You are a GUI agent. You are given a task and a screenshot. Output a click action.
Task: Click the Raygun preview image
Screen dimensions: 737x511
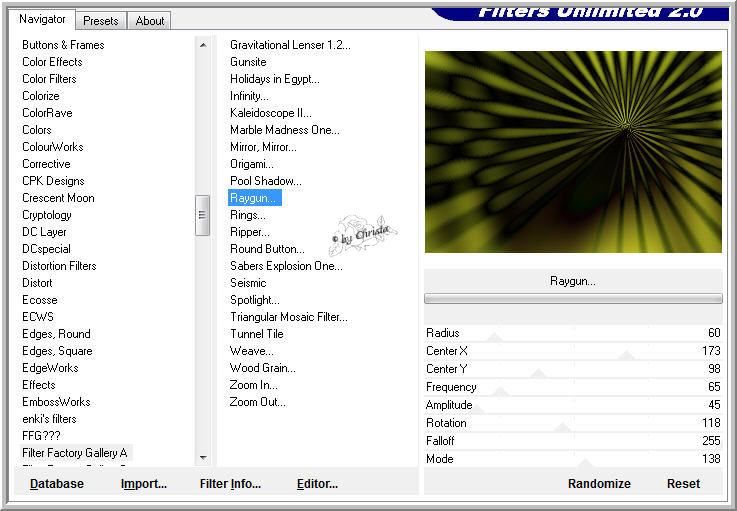[573, 151]
